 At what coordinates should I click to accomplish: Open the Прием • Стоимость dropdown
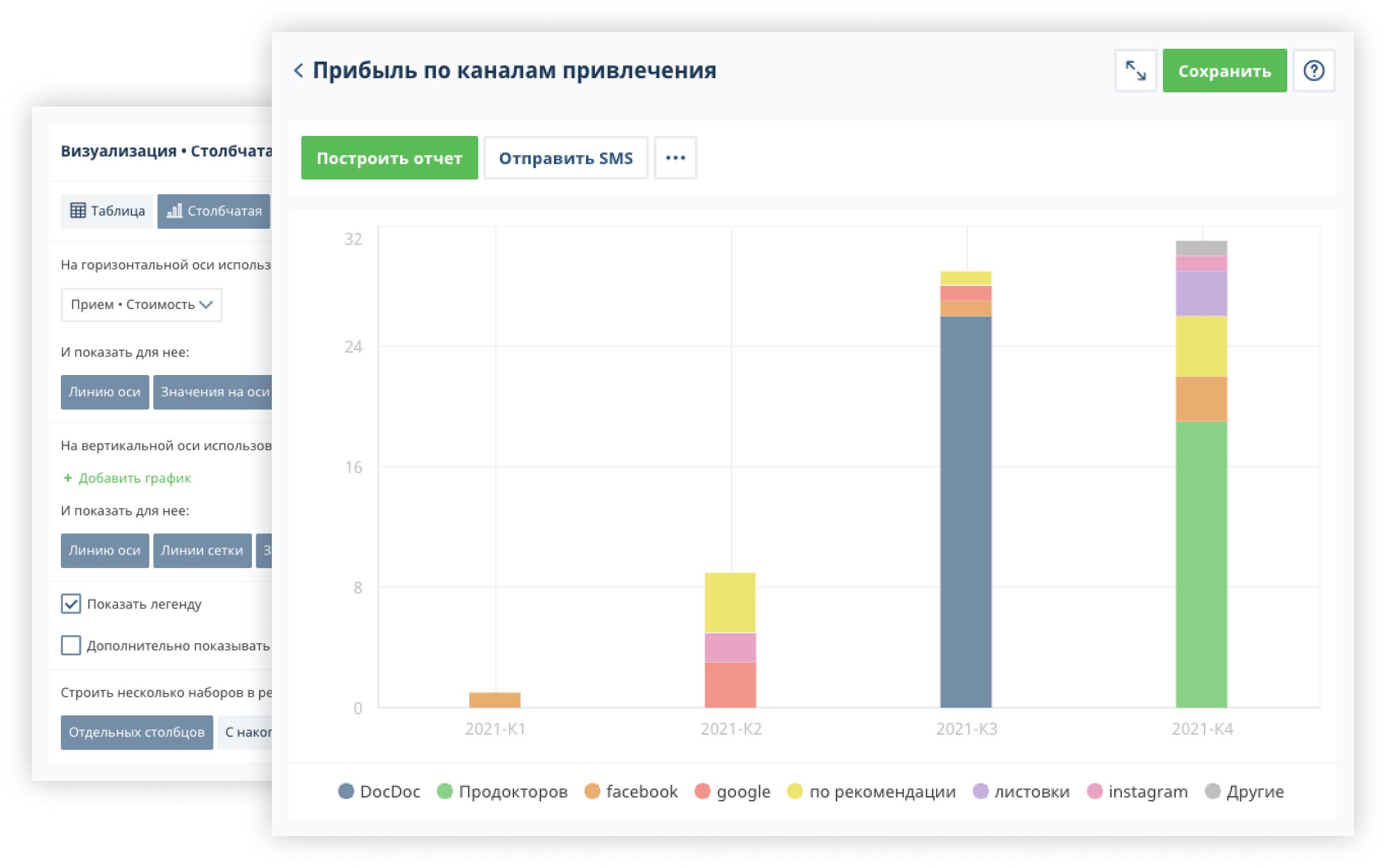pyautogui.click(x=141, y=305)
